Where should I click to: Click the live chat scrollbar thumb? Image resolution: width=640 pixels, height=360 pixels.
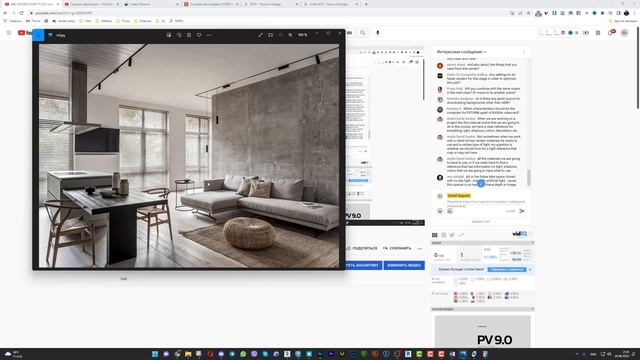[529, 177]
